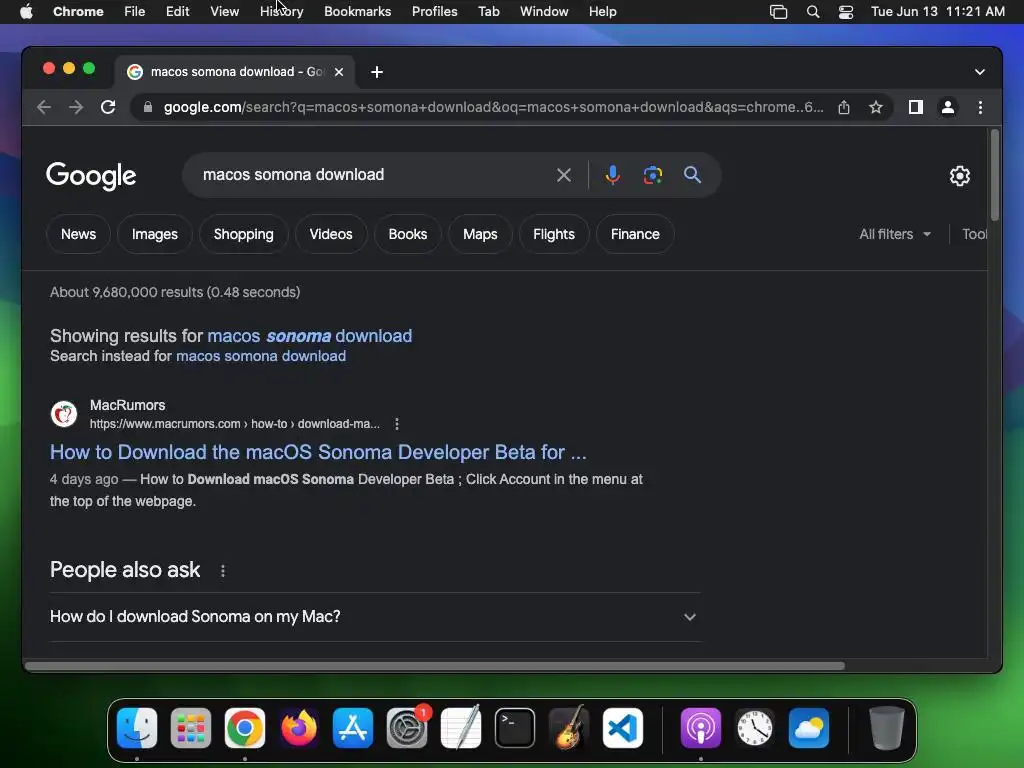Click Chrome icon in the Dock
Viewport: 1024px width, 768px height.
click(245, 728)
